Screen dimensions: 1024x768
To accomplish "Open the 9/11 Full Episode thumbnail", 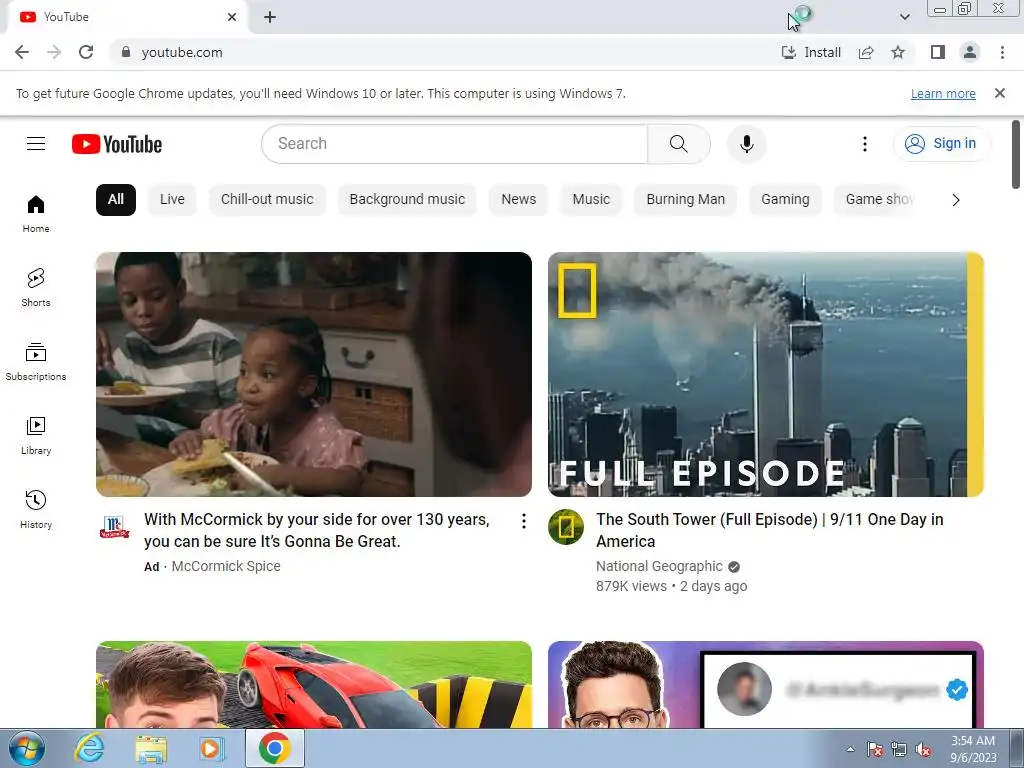I will pos(766,374).
